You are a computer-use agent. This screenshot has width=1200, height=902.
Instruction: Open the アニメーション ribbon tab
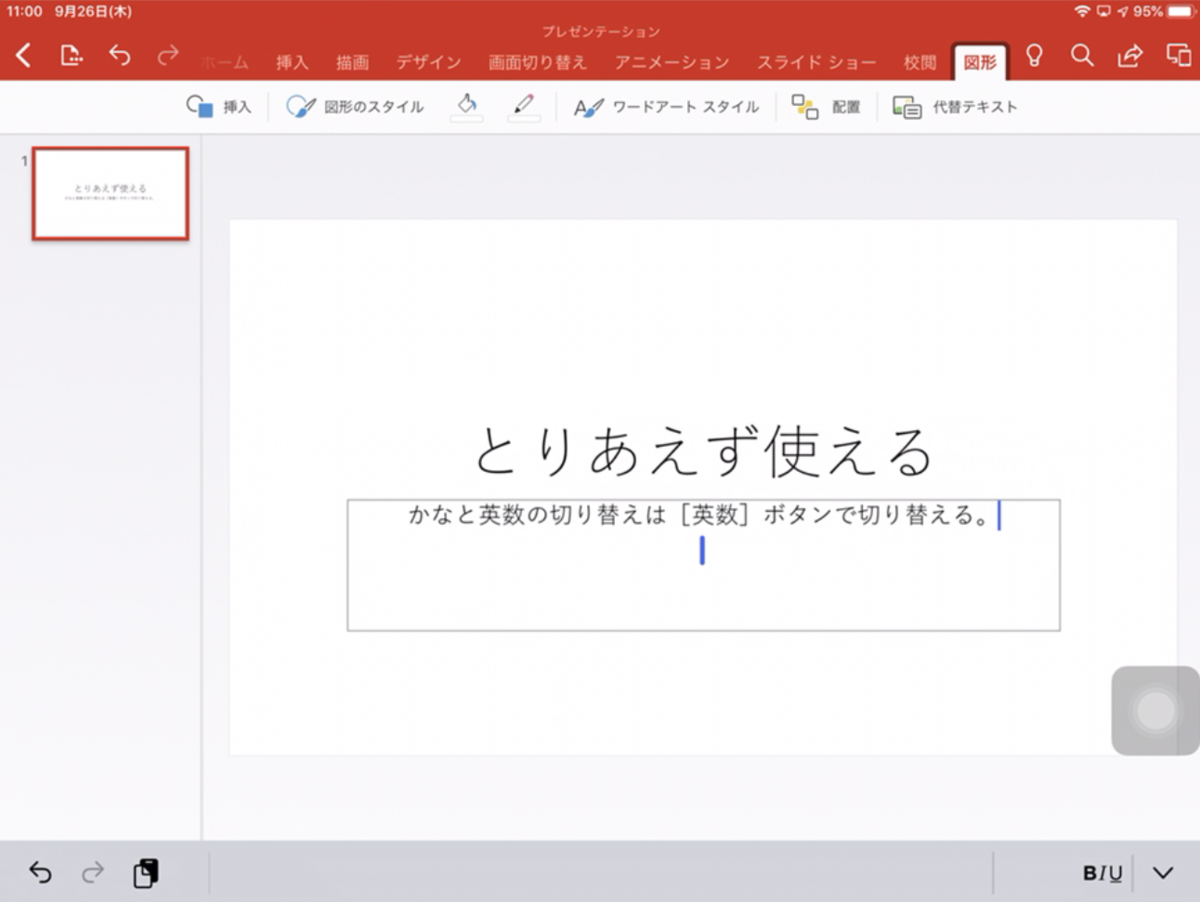[x=672, y=62]
